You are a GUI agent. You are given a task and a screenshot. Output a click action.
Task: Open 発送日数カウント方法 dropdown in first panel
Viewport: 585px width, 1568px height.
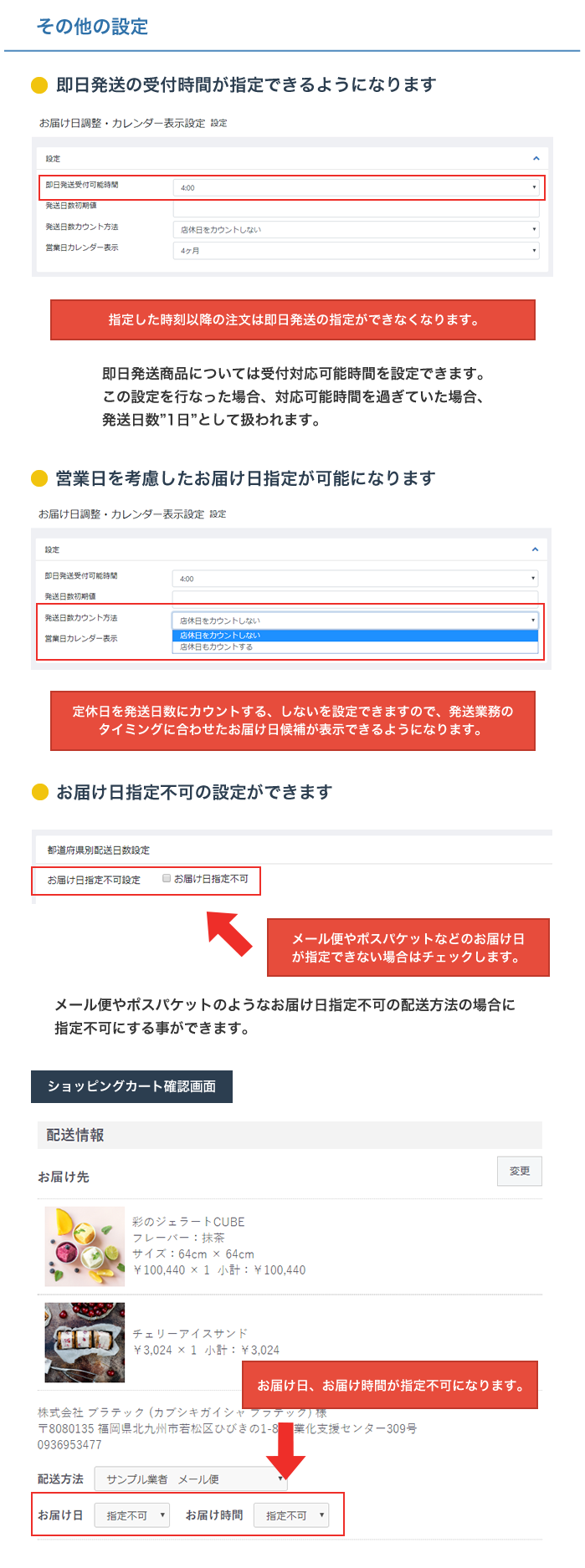click(x=357, y=229)
